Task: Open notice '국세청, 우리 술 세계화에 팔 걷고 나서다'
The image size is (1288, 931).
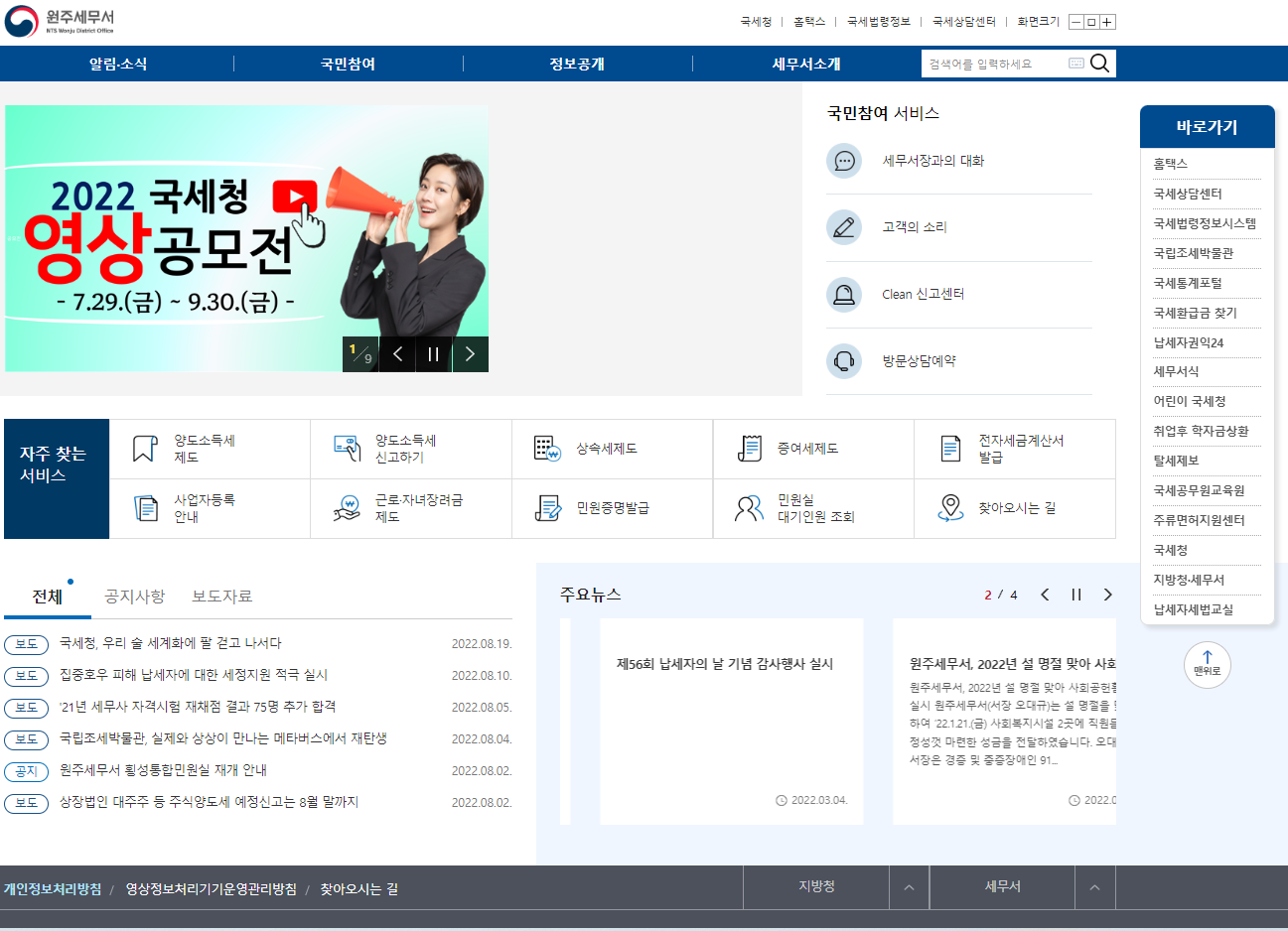Action: 170,643
